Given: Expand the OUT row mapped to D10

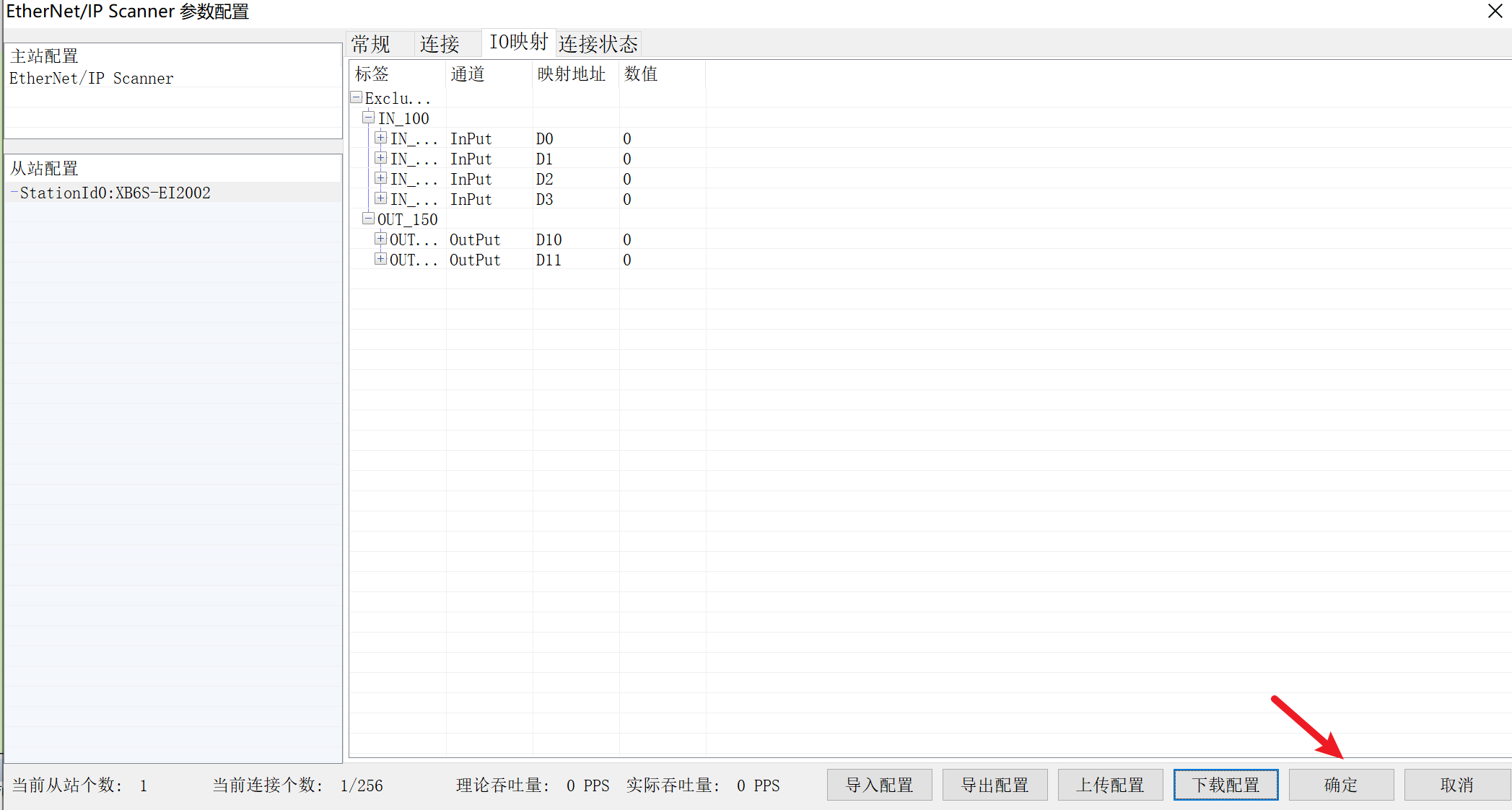Looking at the screenshot, I should (380, 238).
